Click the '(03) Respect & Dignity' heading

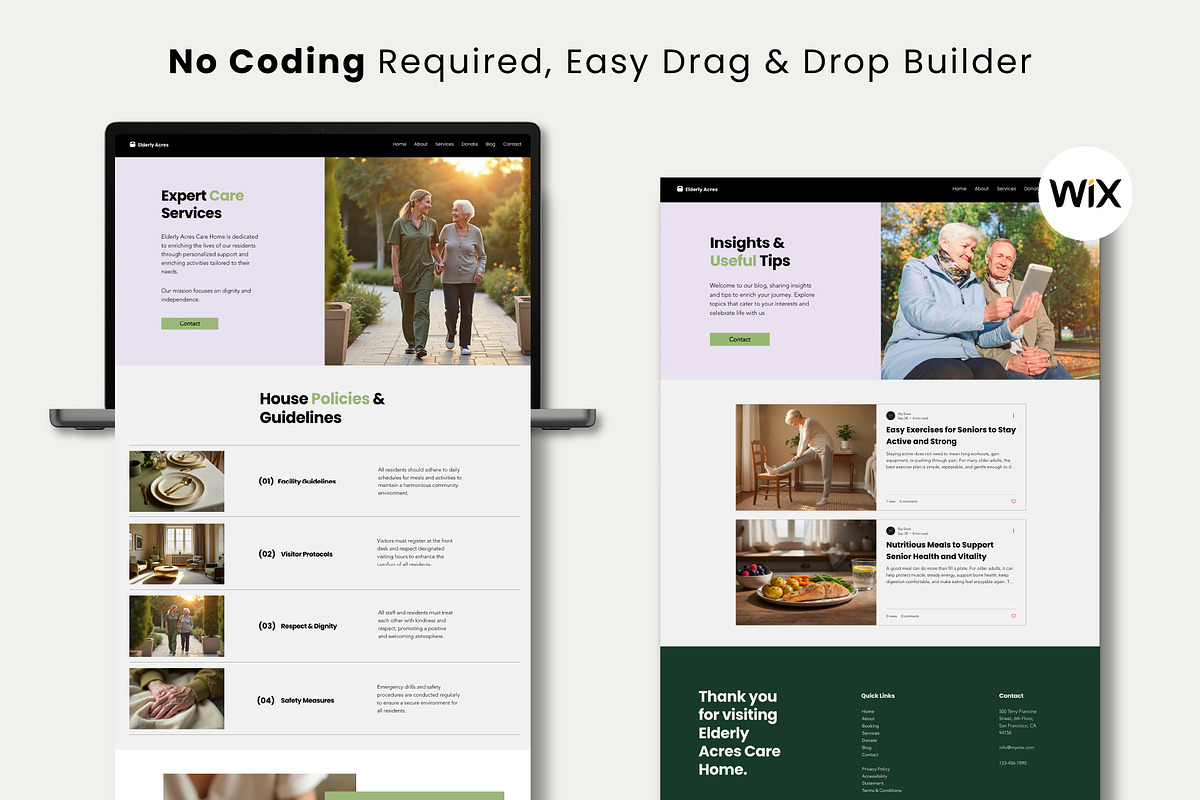pyautogui.click(x=298, y=626)
